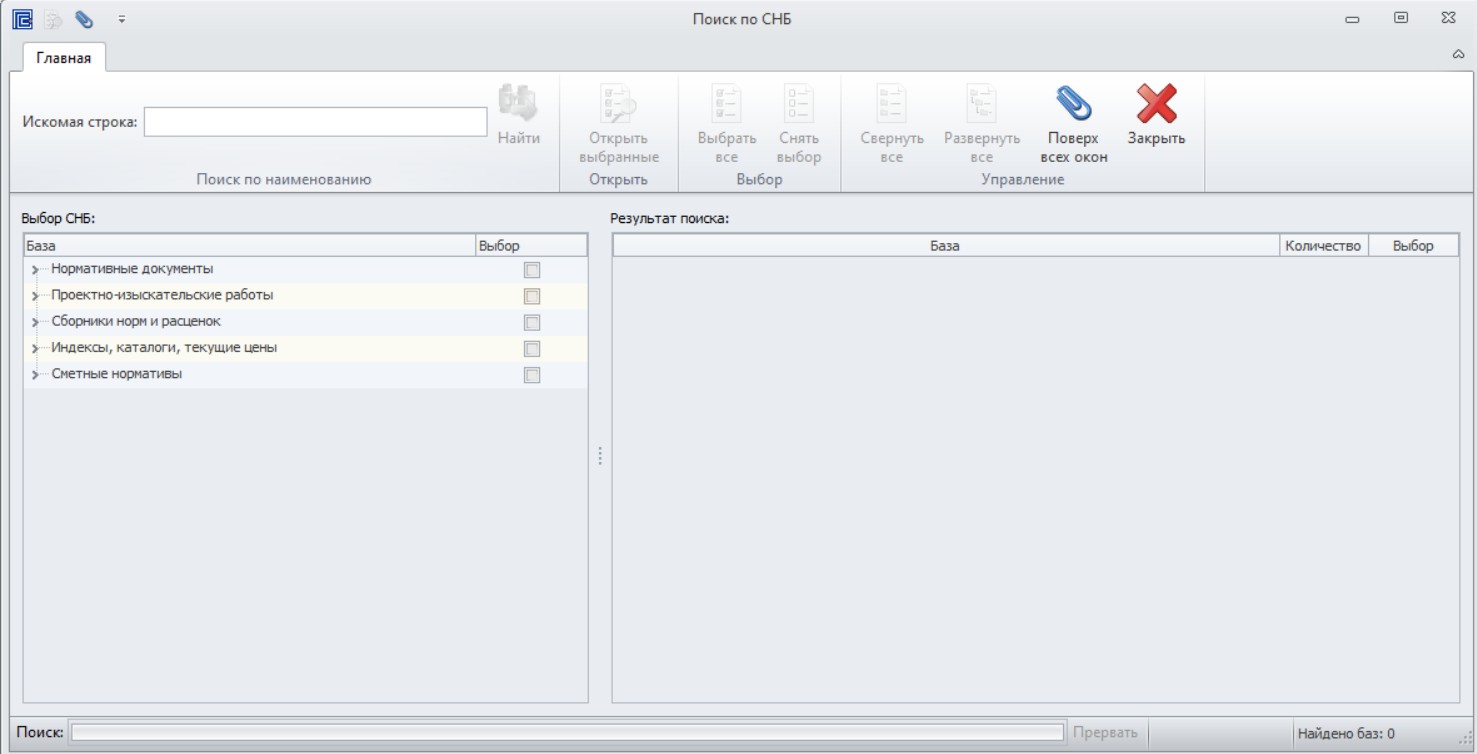
Task: Click the Количество column header
Action: 1323,245
